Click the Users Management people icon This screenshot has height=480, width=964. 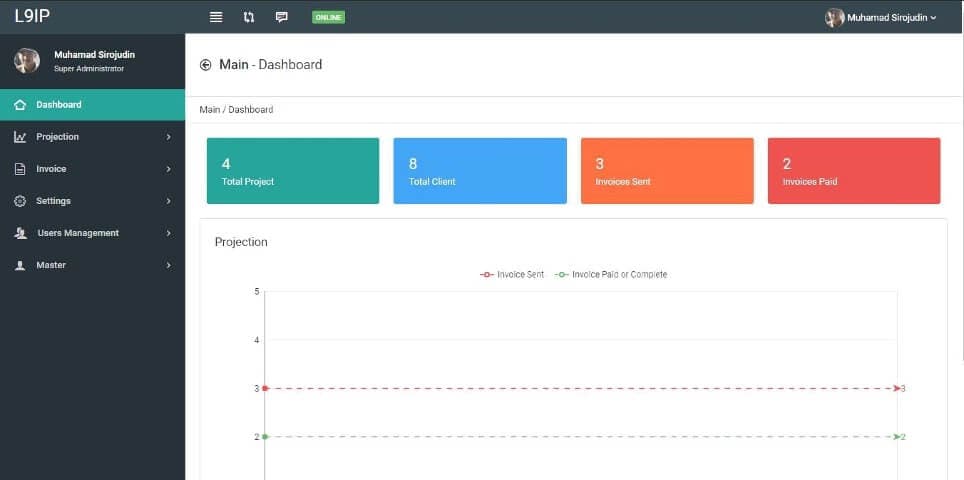[20, 233]
